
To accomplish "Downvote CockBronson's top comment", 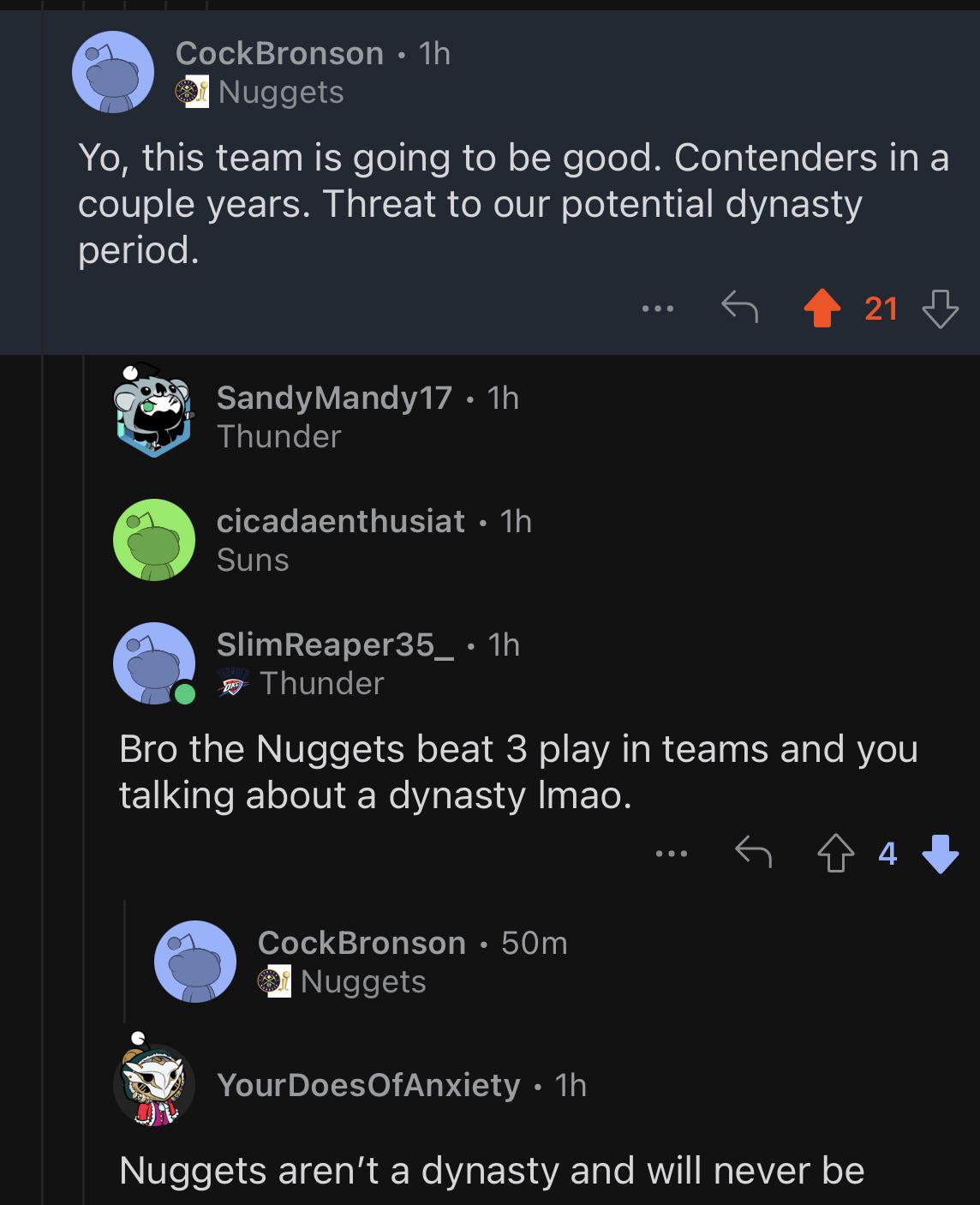I will tap(940, 309).
